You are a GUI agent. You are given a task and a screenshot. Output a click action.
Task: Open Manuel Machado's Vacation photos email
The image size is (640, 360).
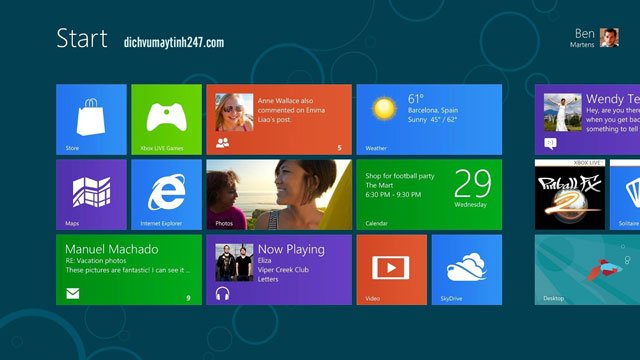[x=129, y=269]
